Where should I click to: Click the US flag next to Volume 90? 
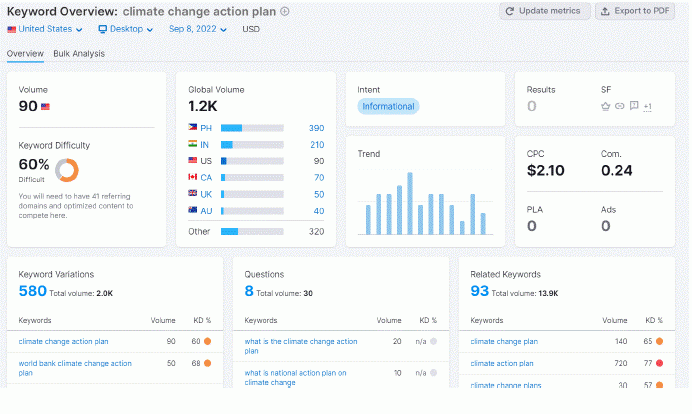coord(45,106)
